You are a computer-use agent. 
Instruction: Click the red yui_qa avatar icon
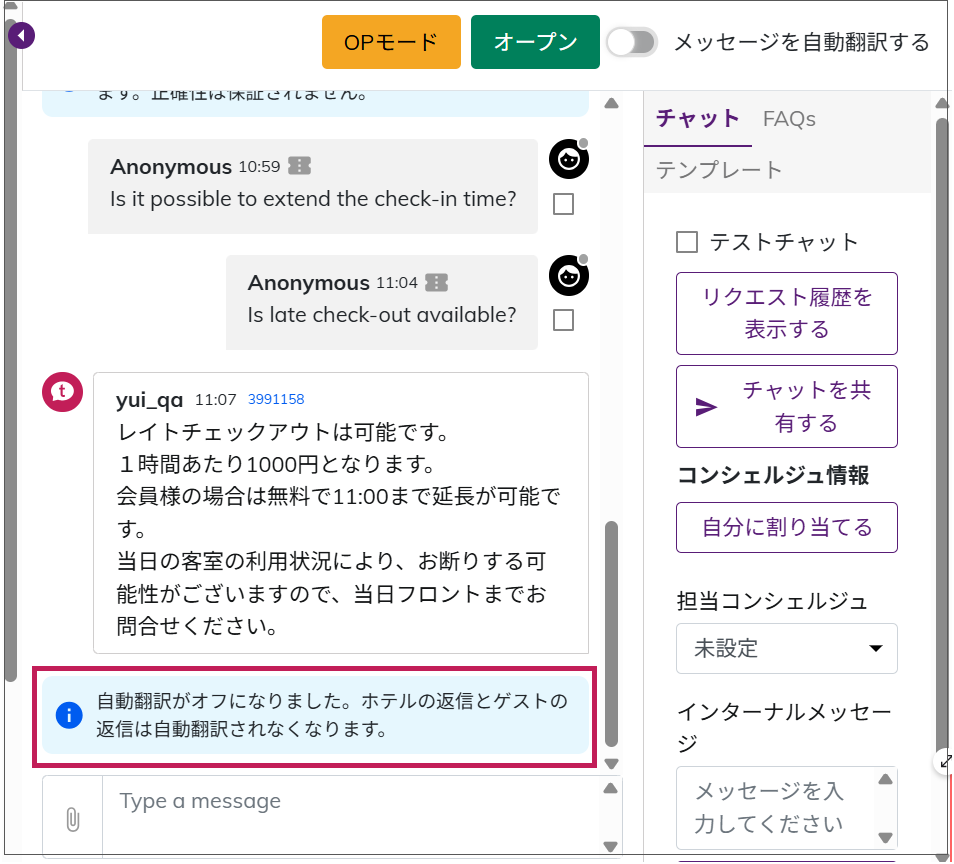coord(61,390)
